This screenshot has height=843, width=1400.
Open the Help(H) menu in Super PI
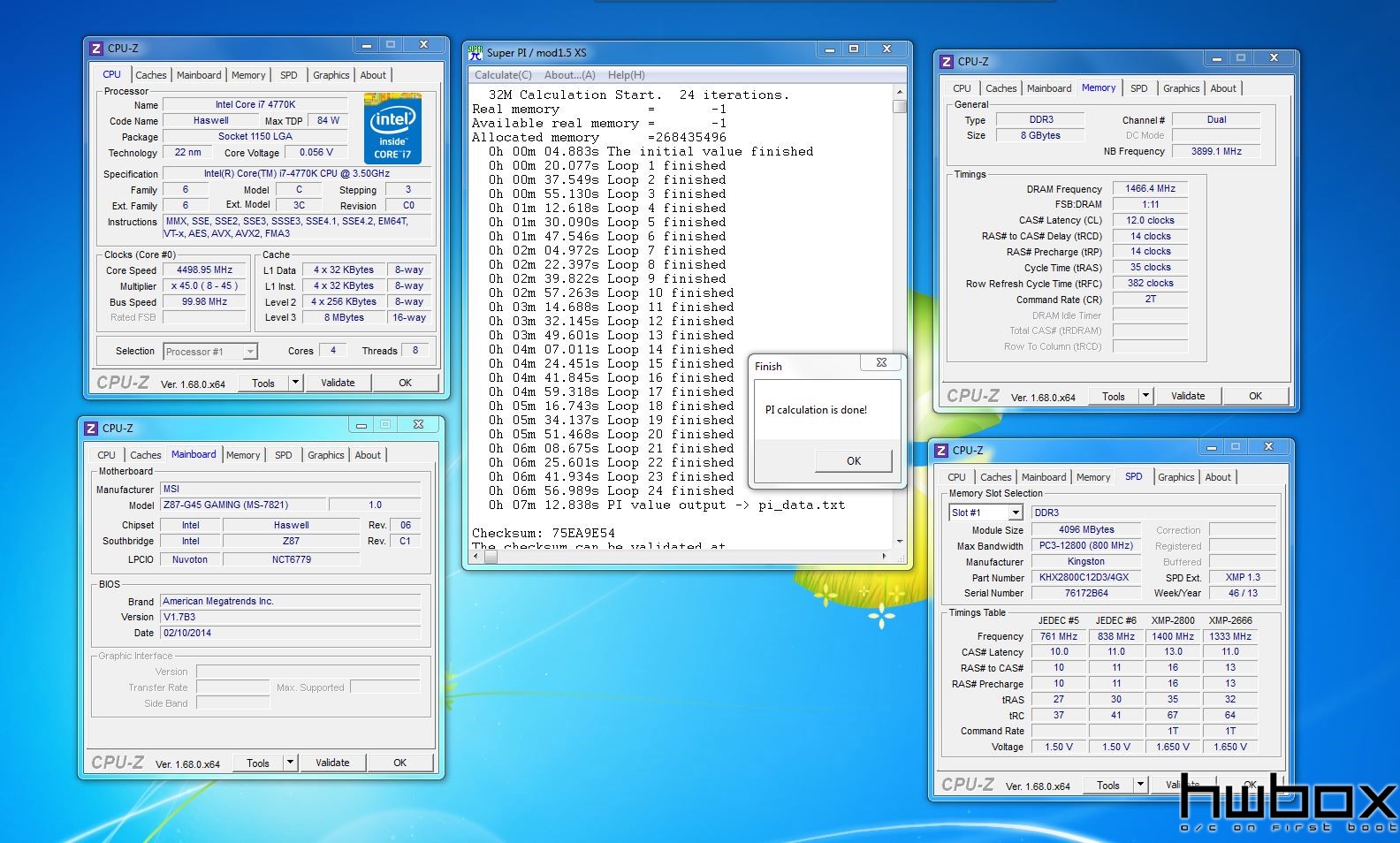click(626, 75)
